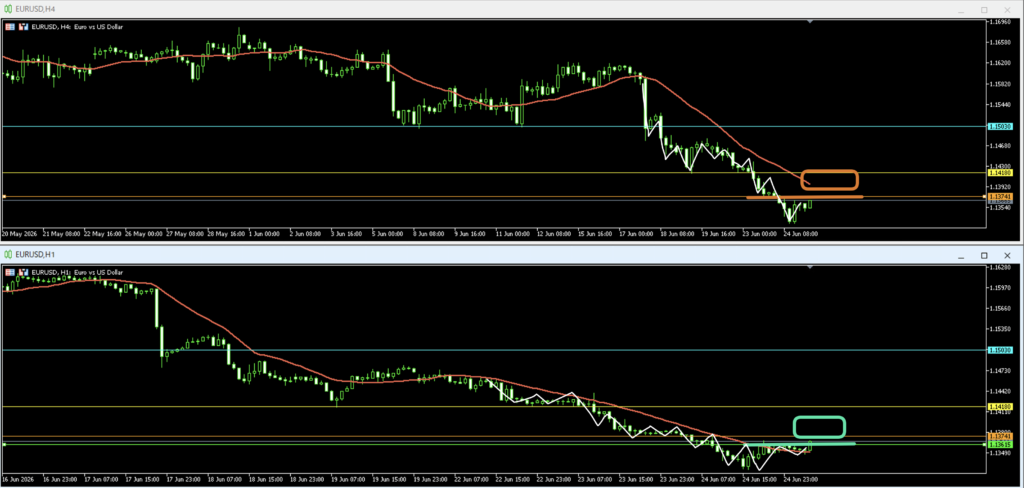Click the chart icon in EURUSD,H4 title bar
Viewport: 1024px width, 488px height.
(x=6, y=8)
